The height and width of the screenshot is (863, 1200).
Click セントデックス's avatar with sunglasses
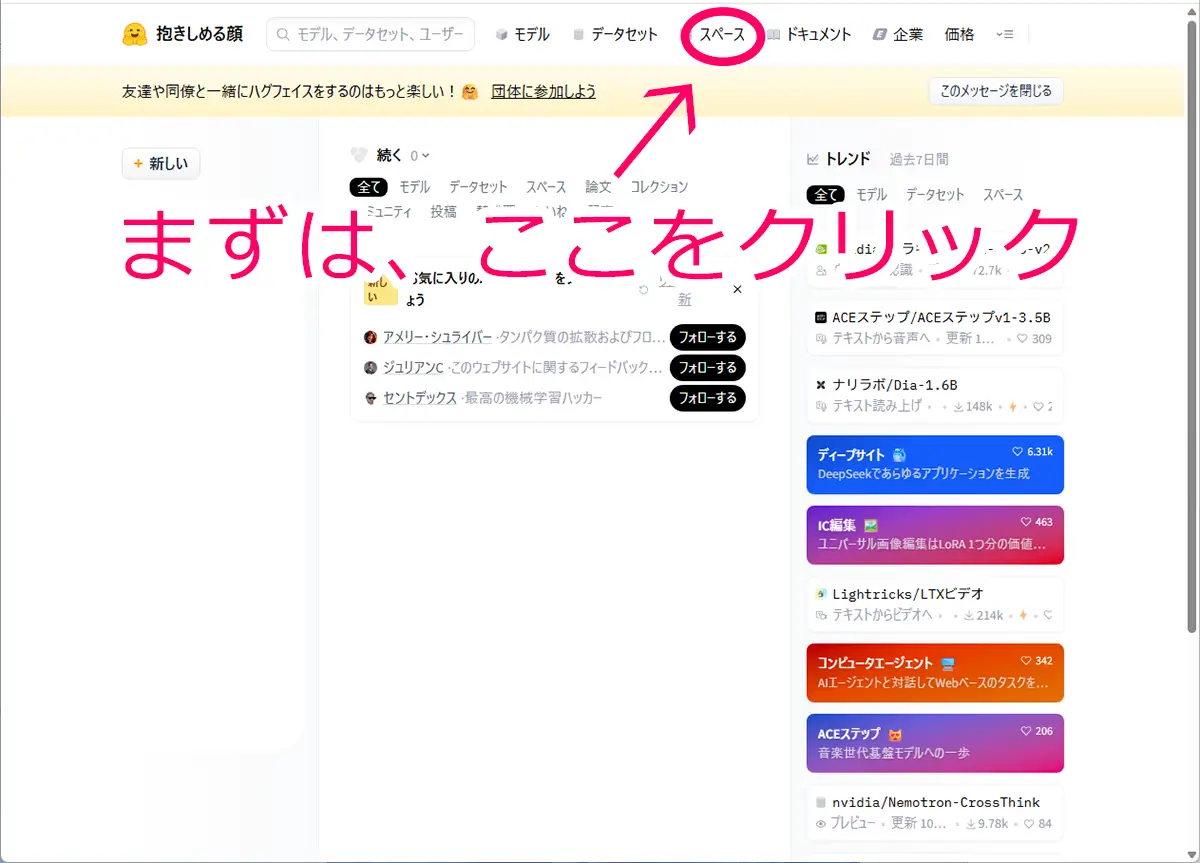[x=370, y=398]
